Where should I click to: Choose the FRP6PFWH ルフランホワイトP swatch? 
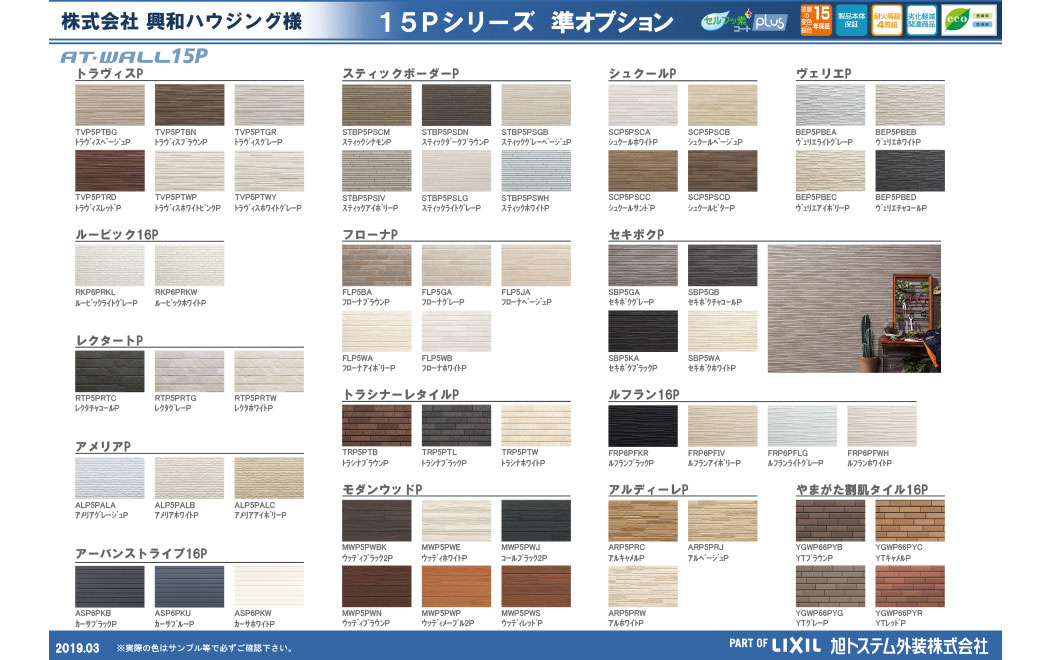pos(882,426)
